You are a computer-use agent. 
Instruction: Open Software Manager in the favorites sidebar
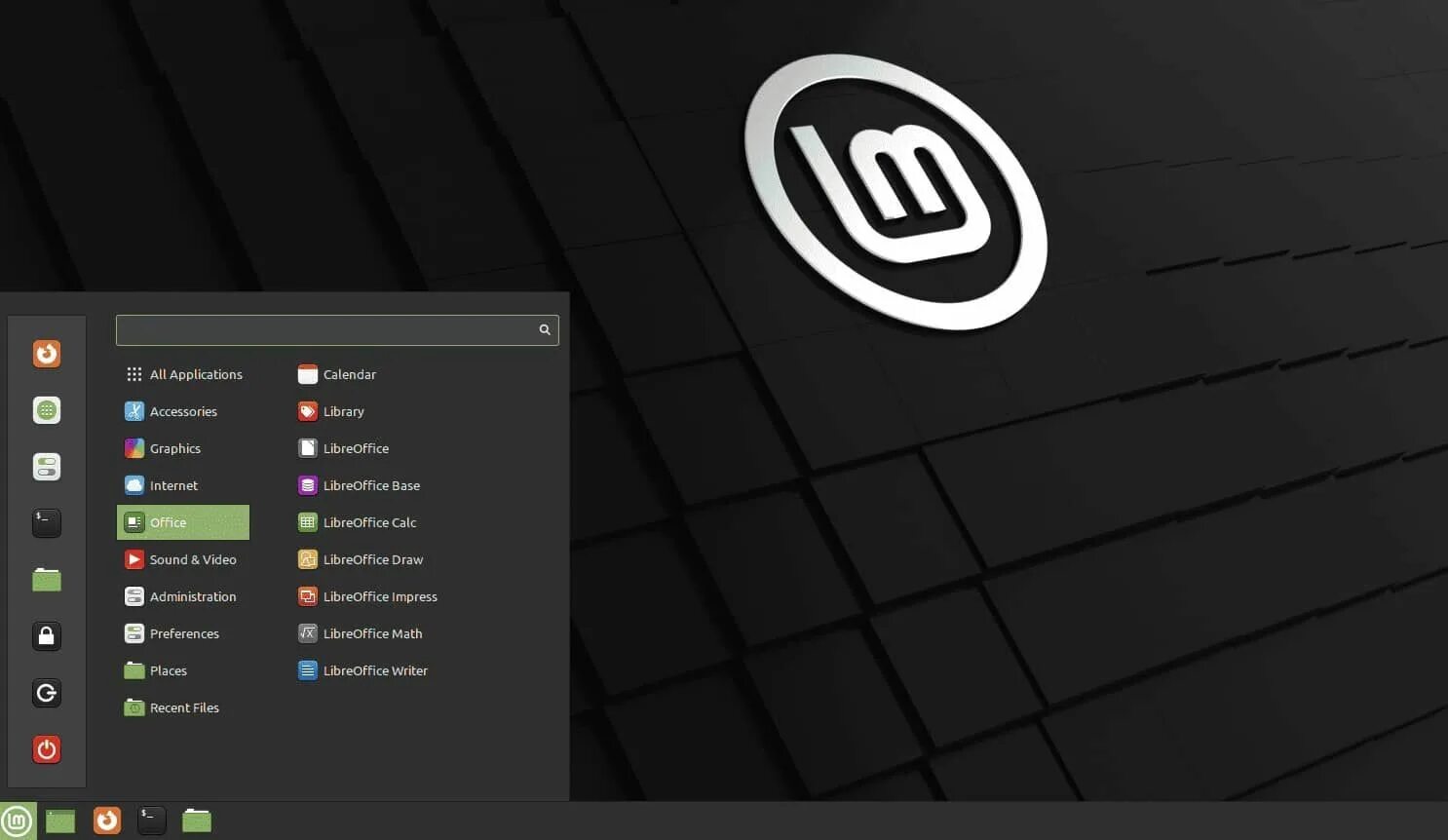coord(47,410)
